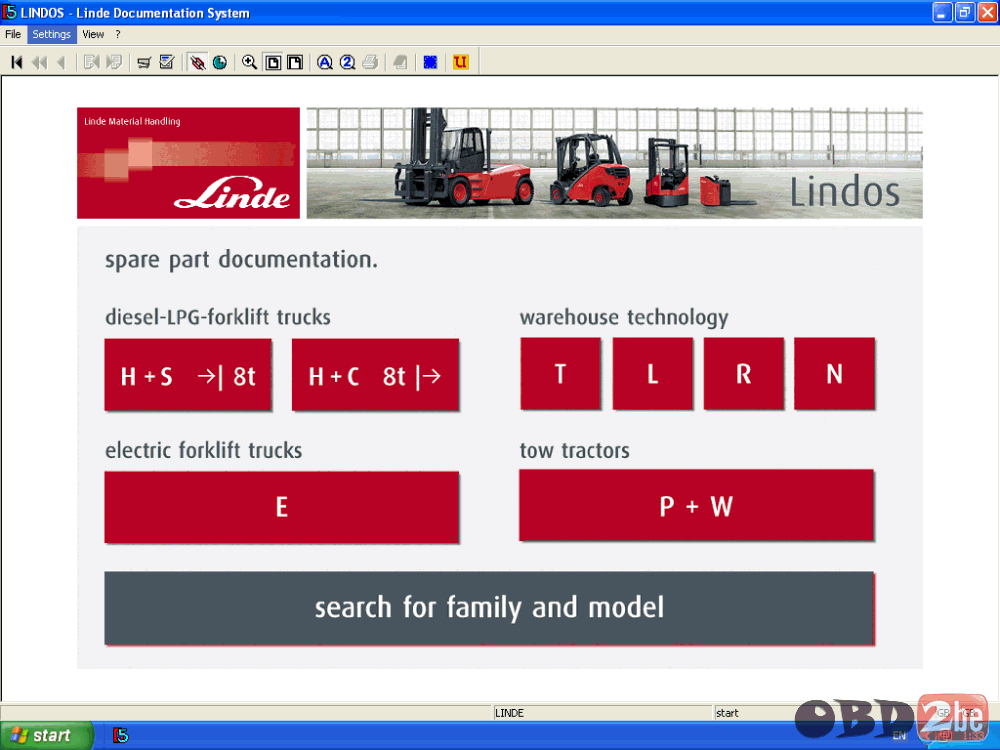Click the greyed page-back icon after the arrows

point(92,62)
